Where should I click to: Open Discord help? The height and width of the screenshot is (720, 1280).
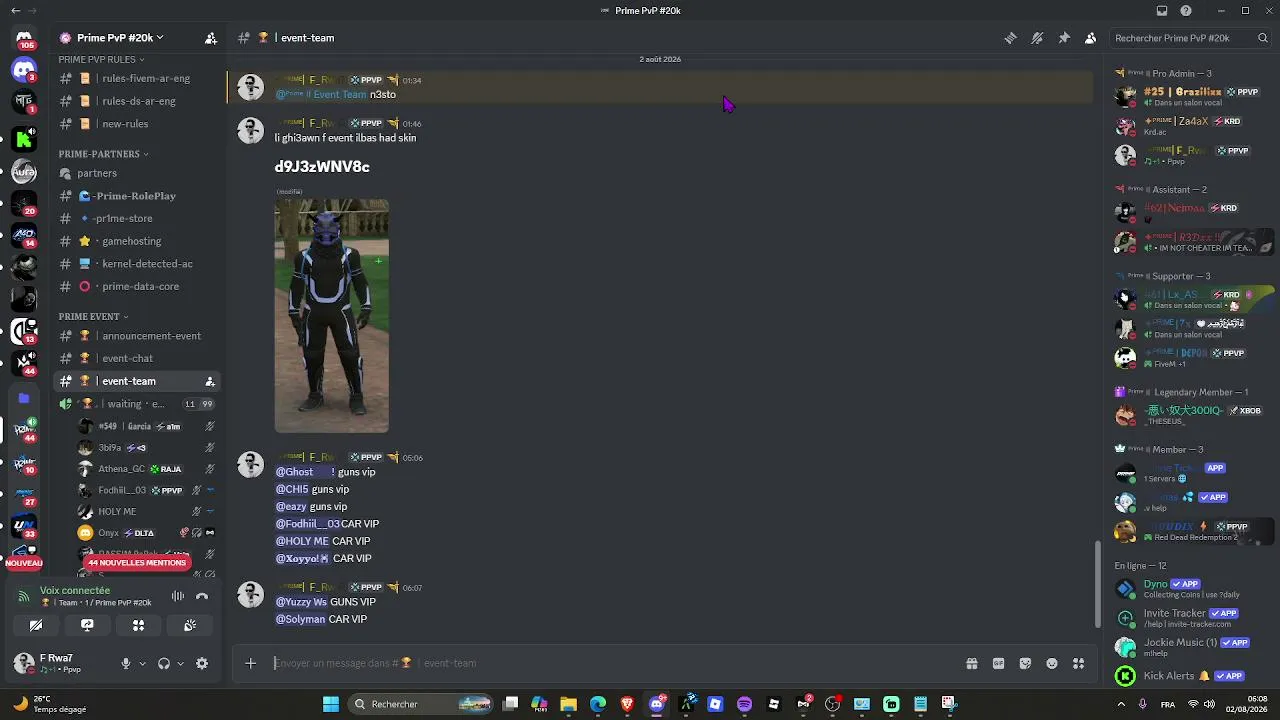pyautogui.click(x=1186, y=11)
